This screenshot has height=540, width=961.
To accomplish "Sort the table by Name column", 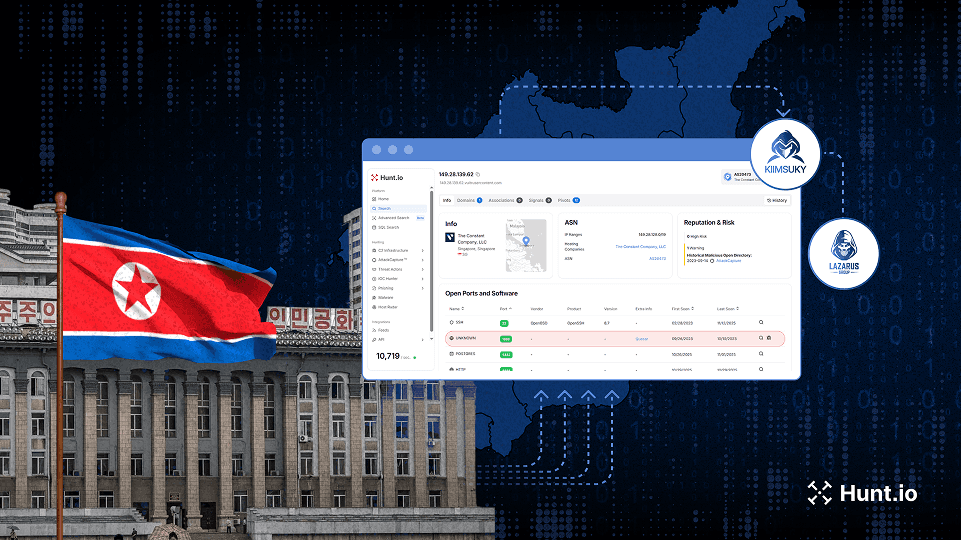I will tap(457, 309).
